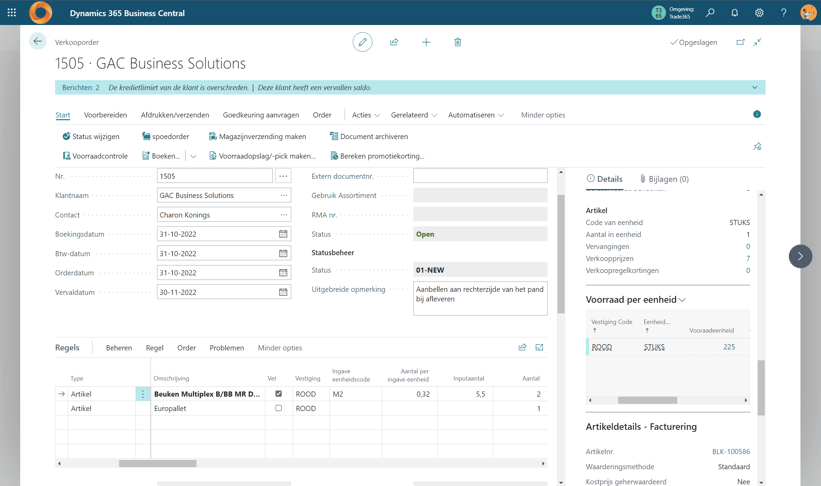
Task: Open the notifications bell
Action: 735,13
